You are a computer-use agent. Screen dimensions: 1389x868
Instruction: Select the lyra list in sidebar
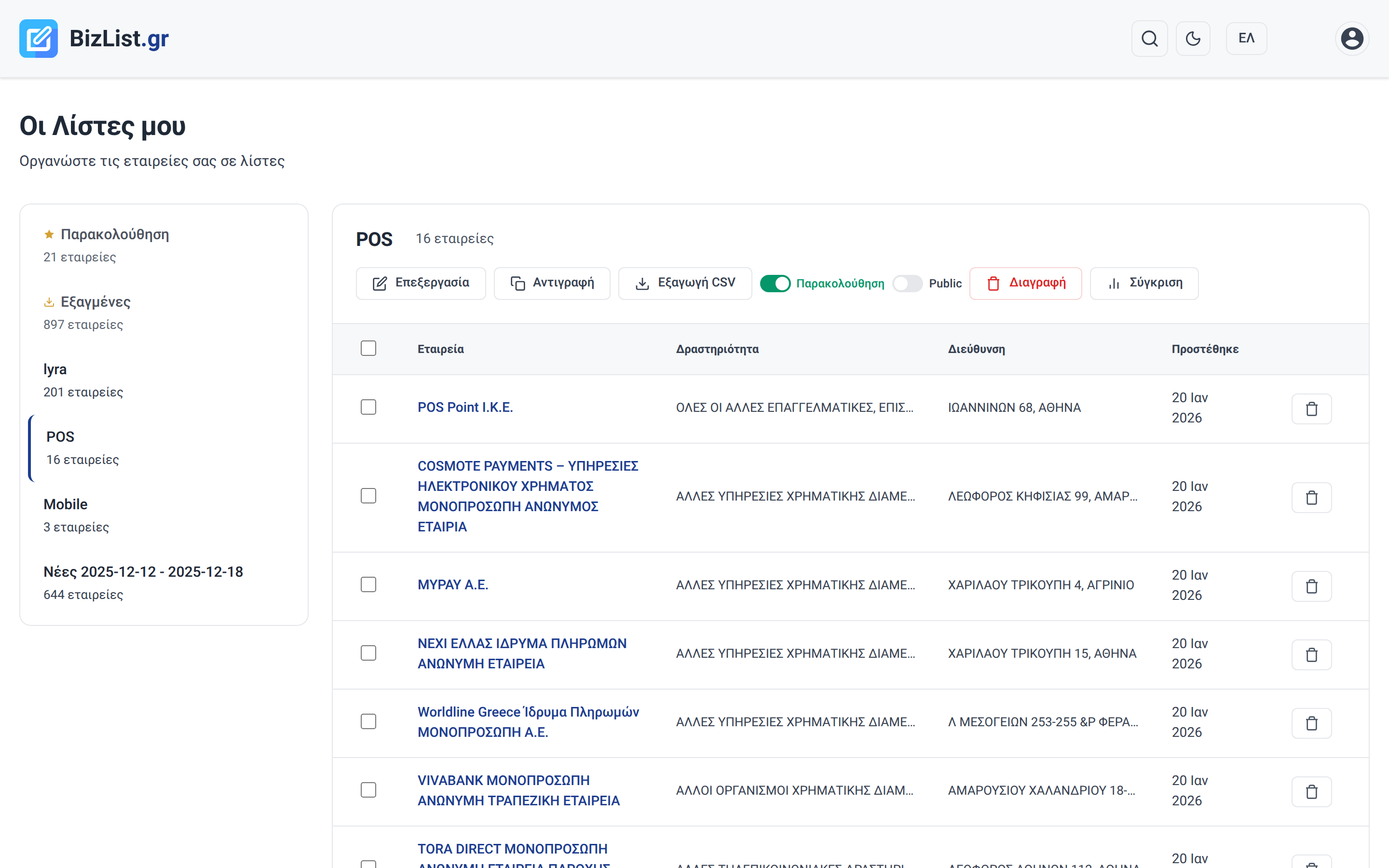[164, 380]
